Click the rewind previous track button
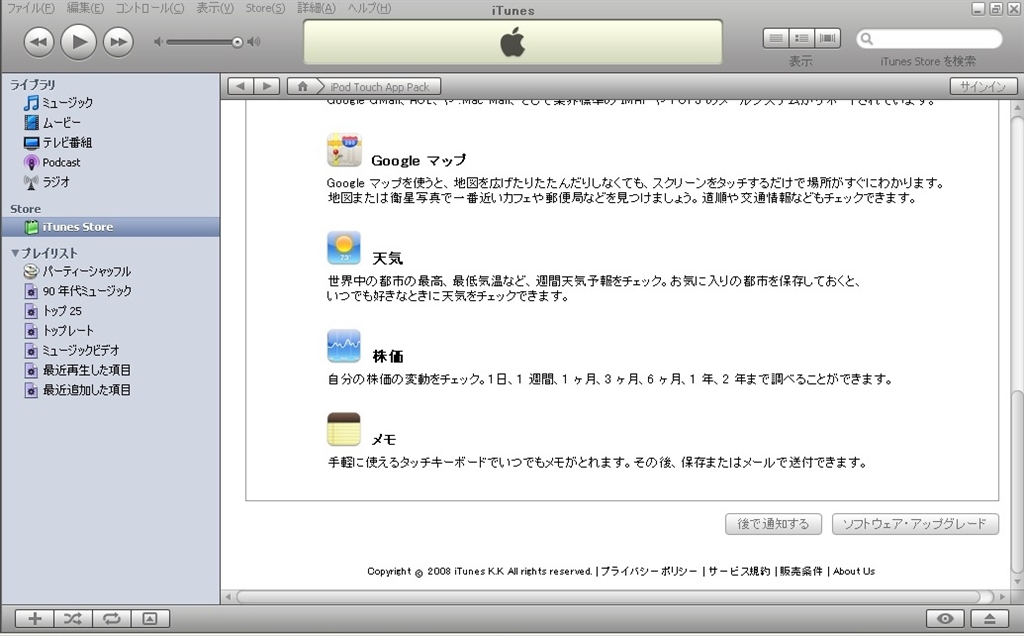Viewport: 1024px width, 636px height. [x=39, y=42]
